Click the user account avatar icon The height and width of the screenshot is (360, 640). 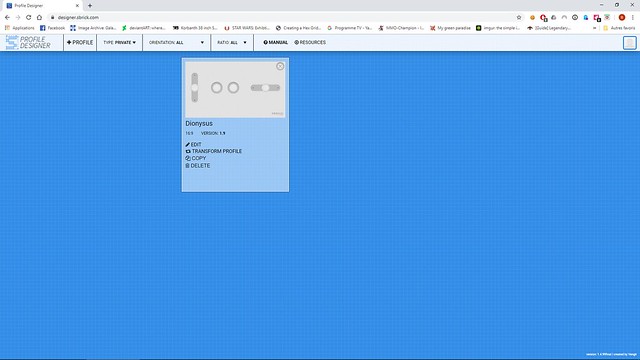point(629,43)
